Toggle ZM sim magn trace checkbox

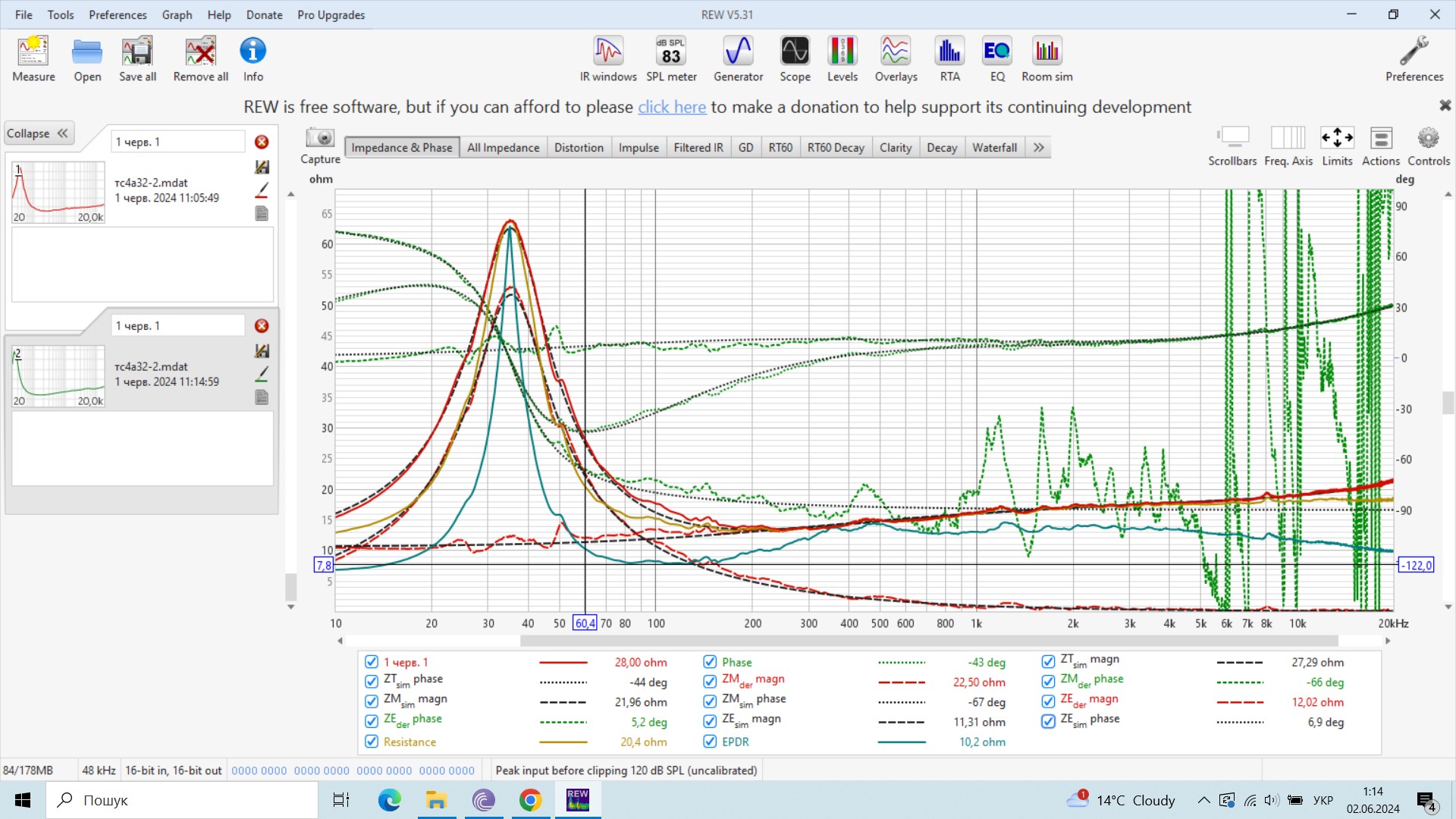[x=372, y=701]
